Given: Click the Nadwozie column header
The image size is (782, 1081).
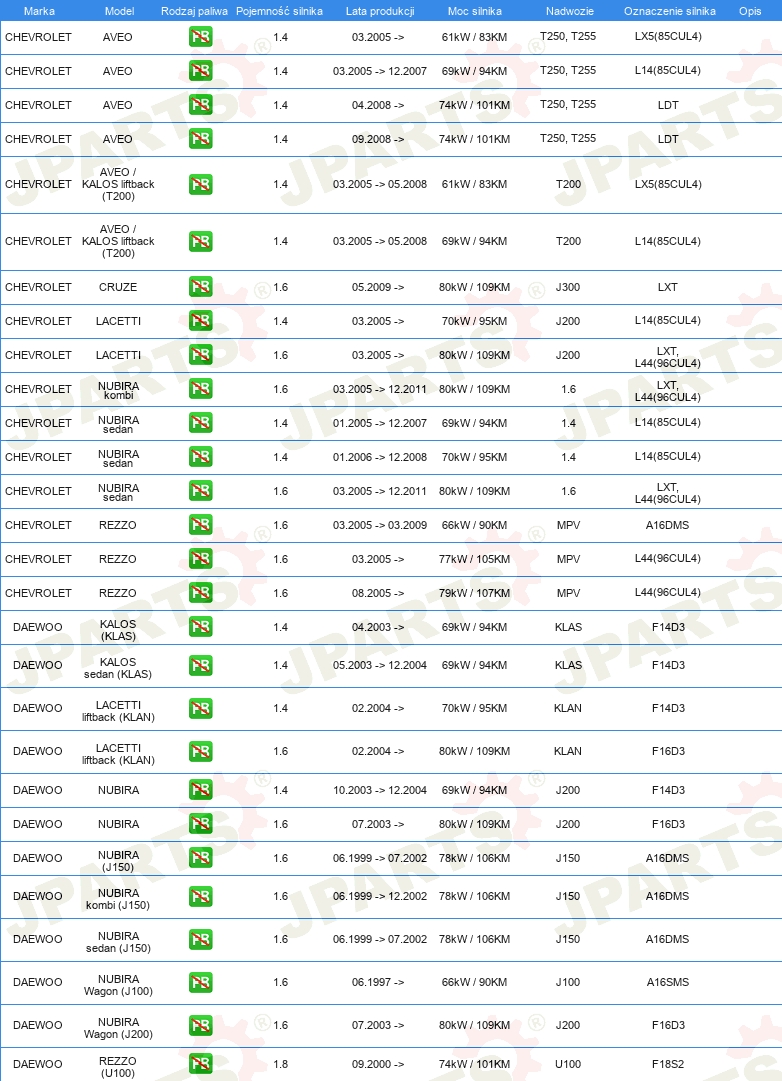Looking at the screenshot, I should [x=570, y=11].
